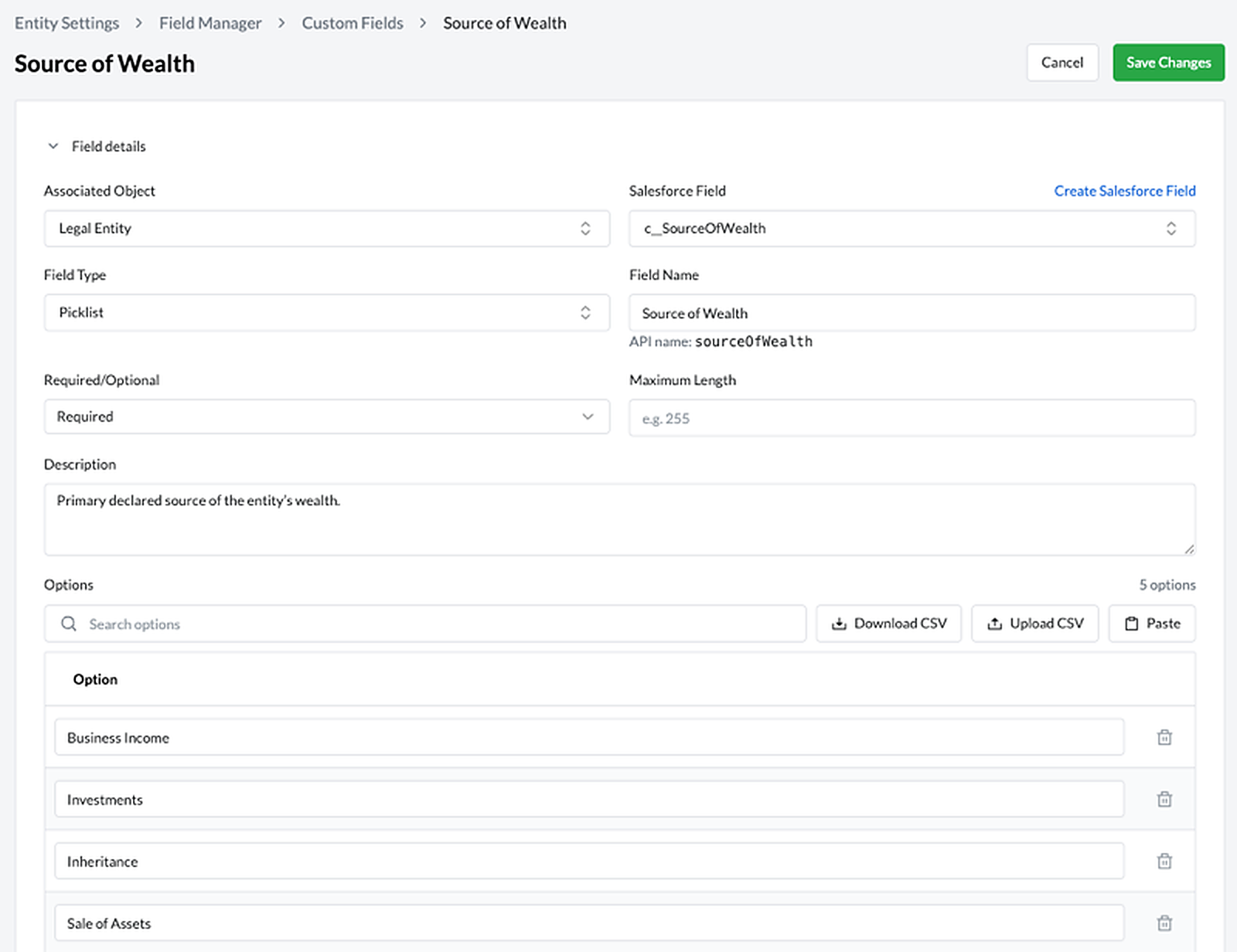Focus the Field Name input
This screenshot has height=952, width=1237.
click(912, 313)
